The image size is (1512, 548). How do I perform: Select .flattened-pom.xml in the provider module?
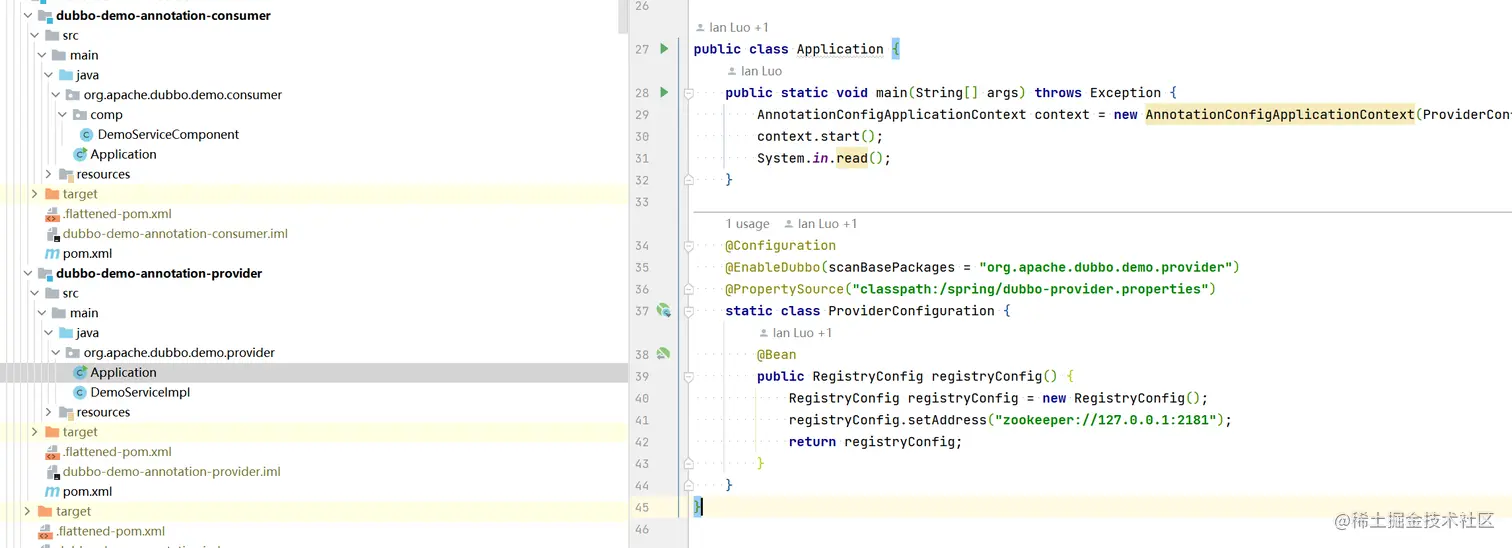[x=117, y=452]
